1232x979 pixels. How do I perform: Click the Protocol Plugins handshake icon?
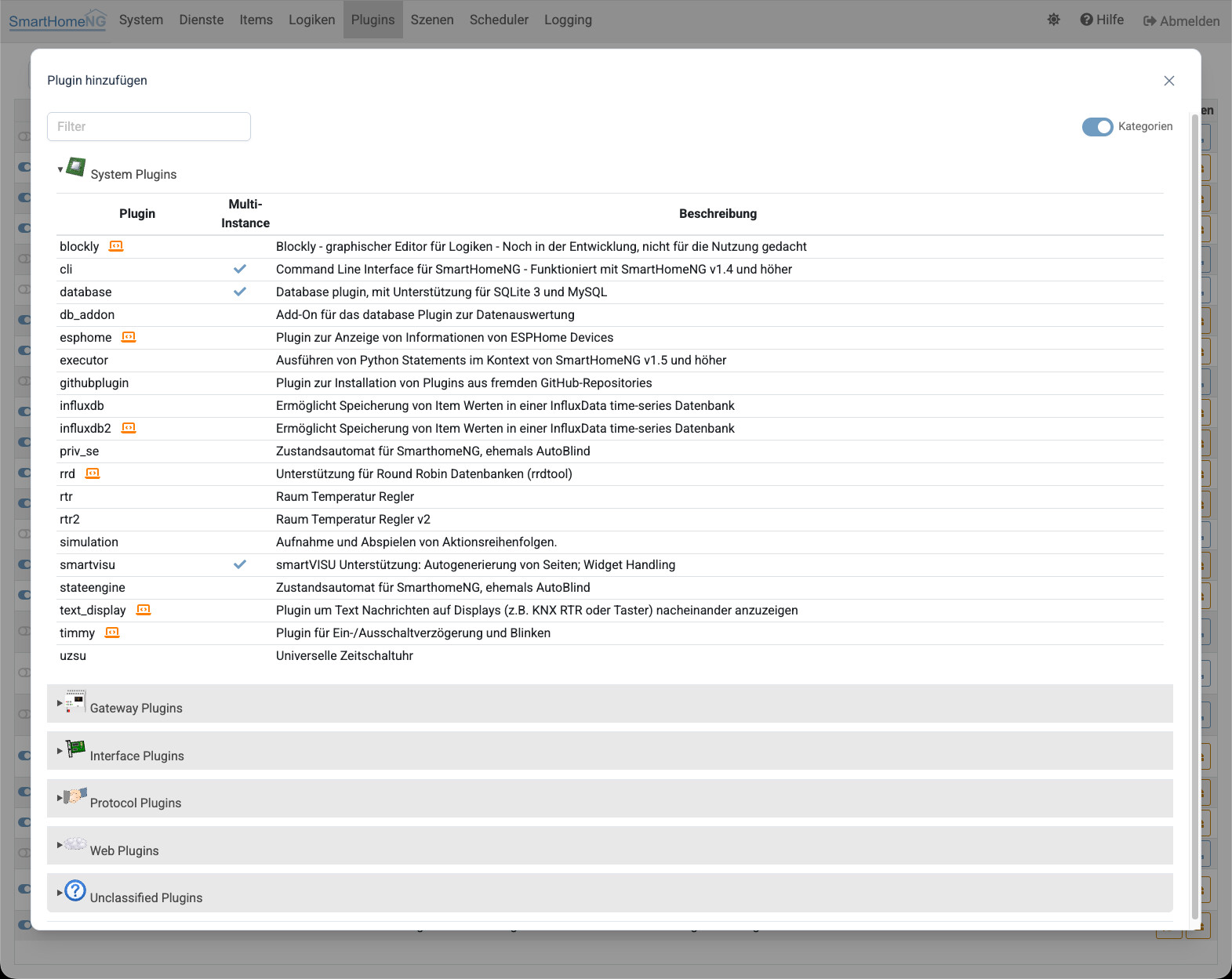(x=75, y=796)
